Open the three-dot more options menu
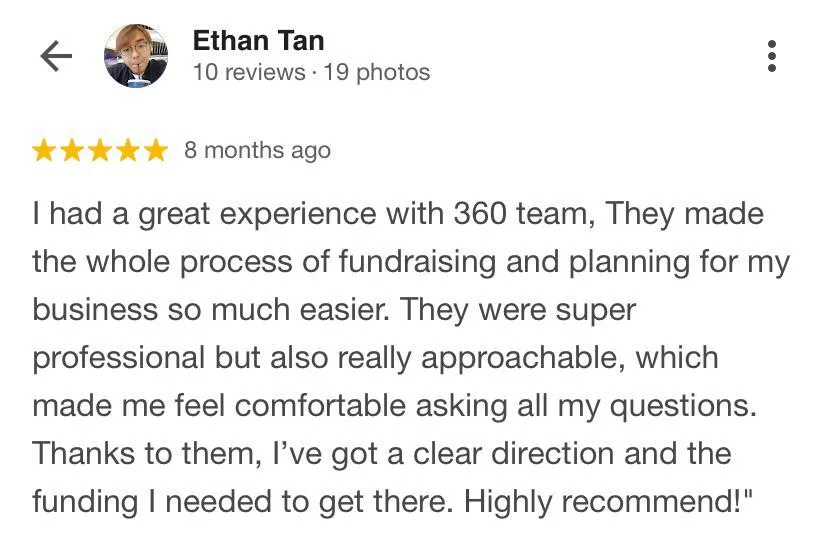 (x=771, y=55)
